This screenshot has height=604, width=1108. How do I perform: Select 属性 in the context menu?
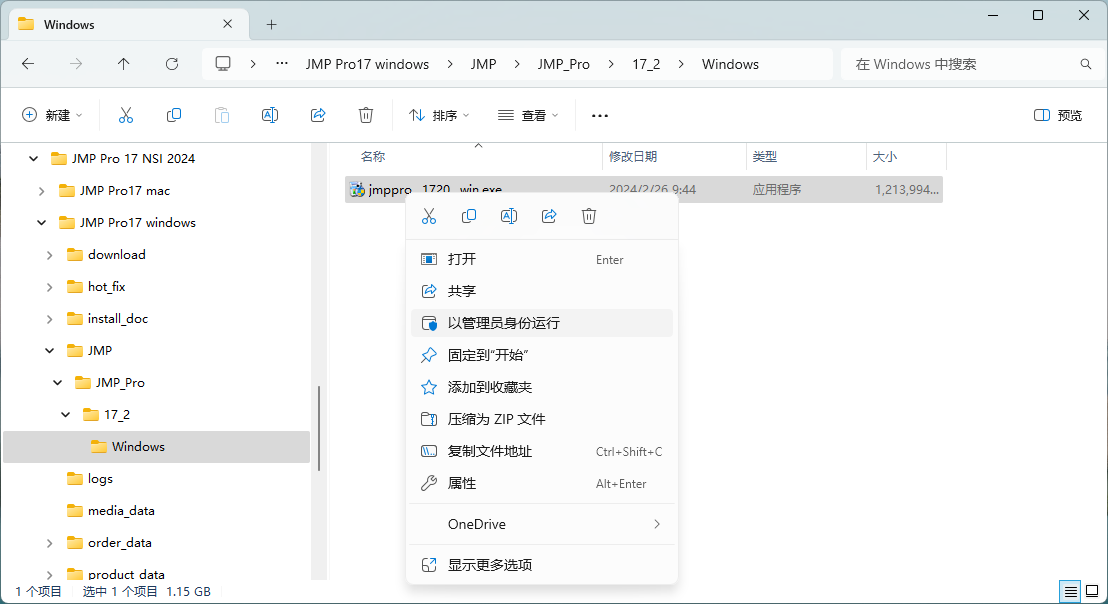click(542, 483)
